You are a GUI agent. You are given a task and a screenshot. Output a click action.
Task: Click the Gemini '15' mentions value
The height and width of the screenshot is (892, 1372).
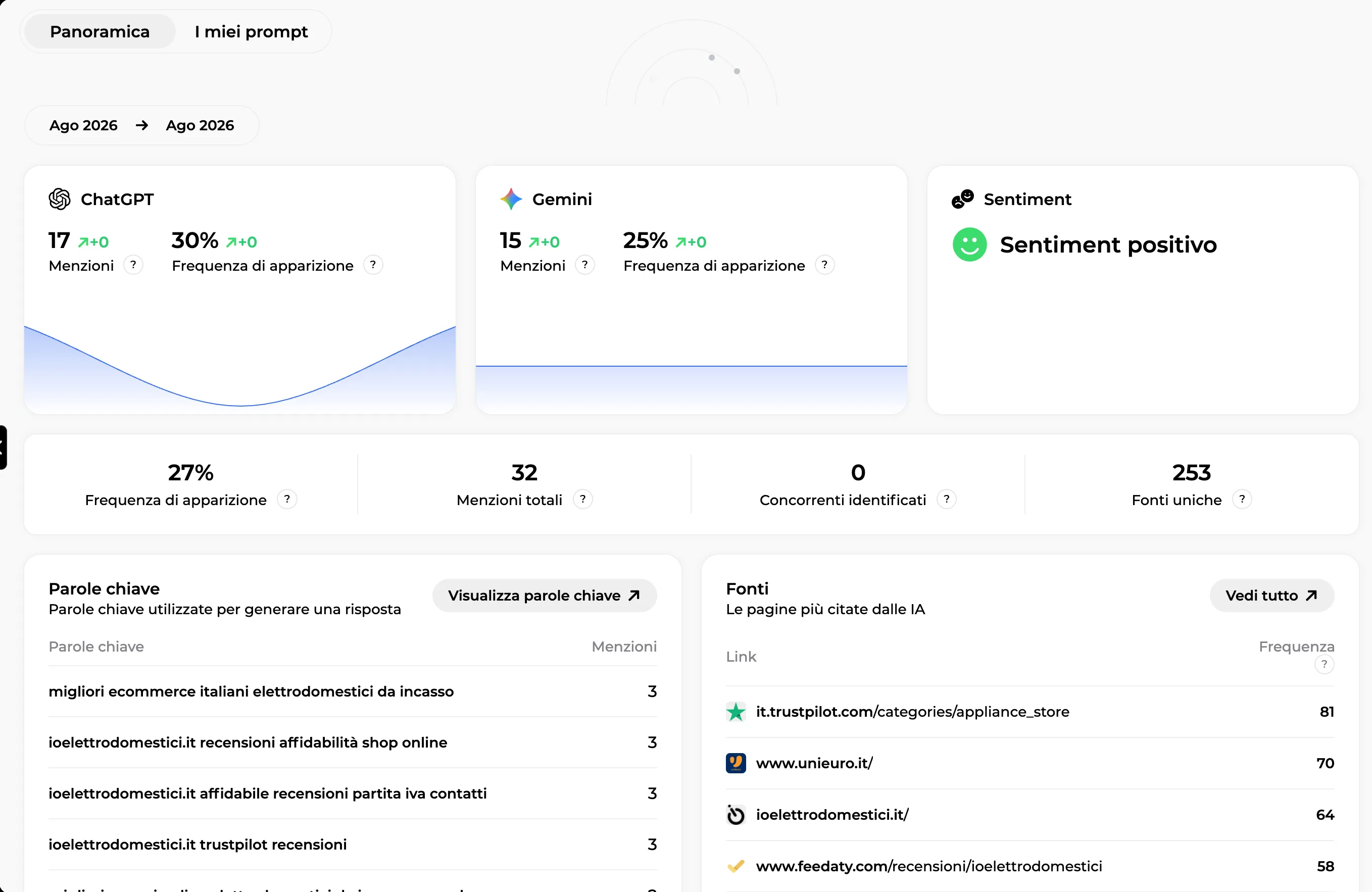click(511, 240)
